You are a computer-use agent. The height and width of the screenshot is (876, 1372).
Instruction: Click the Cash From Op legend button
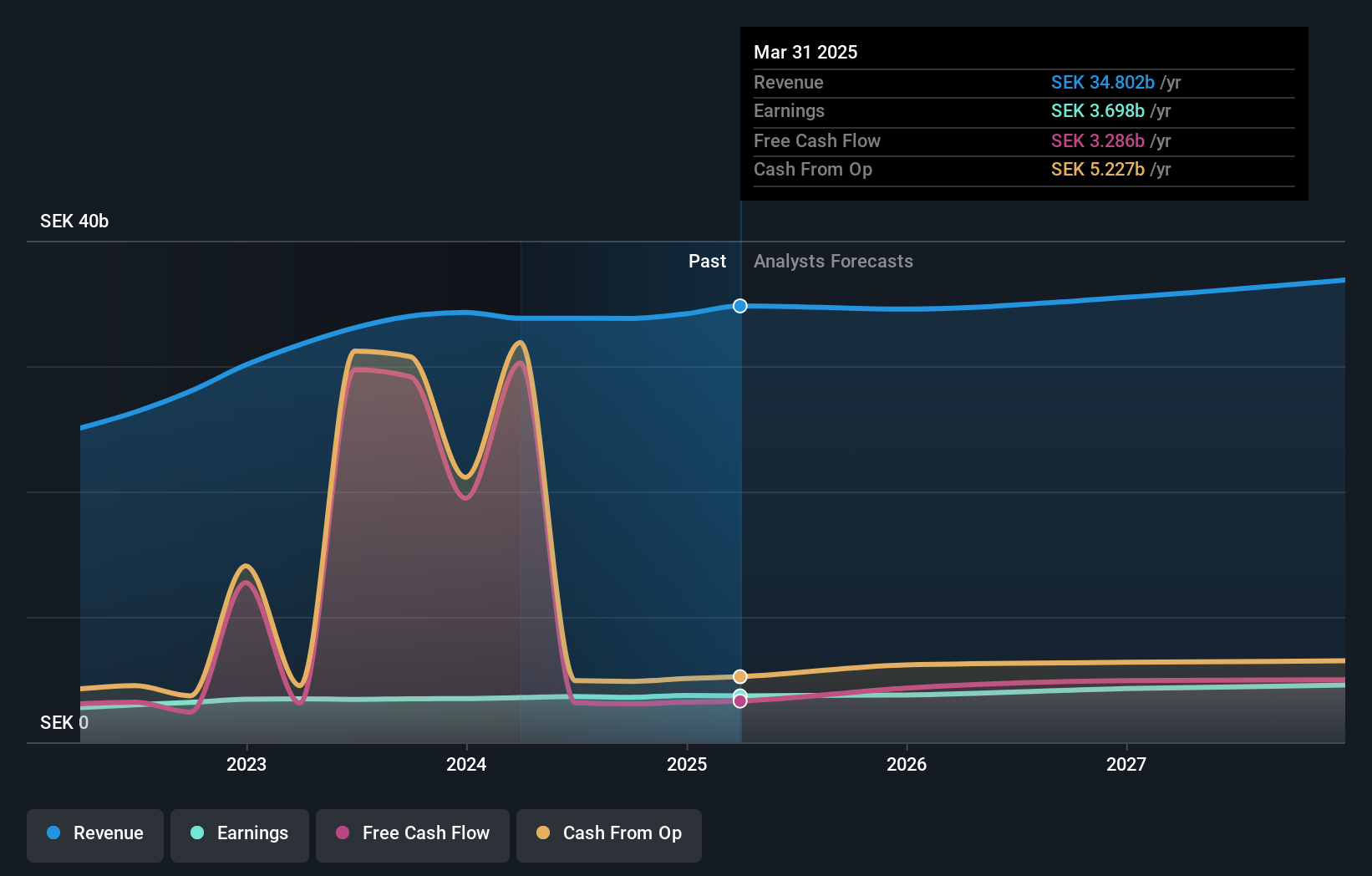609,835
